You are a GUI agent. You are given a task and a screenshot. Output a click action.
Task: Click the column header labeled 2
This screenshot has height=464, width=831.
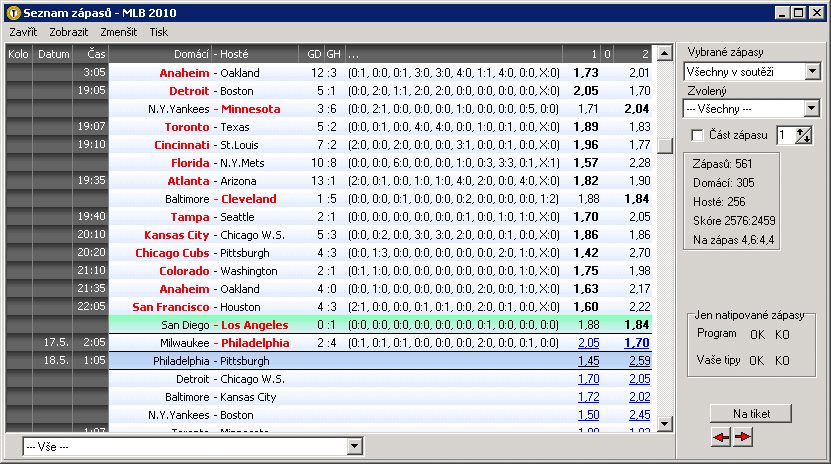tap(633, 54)
